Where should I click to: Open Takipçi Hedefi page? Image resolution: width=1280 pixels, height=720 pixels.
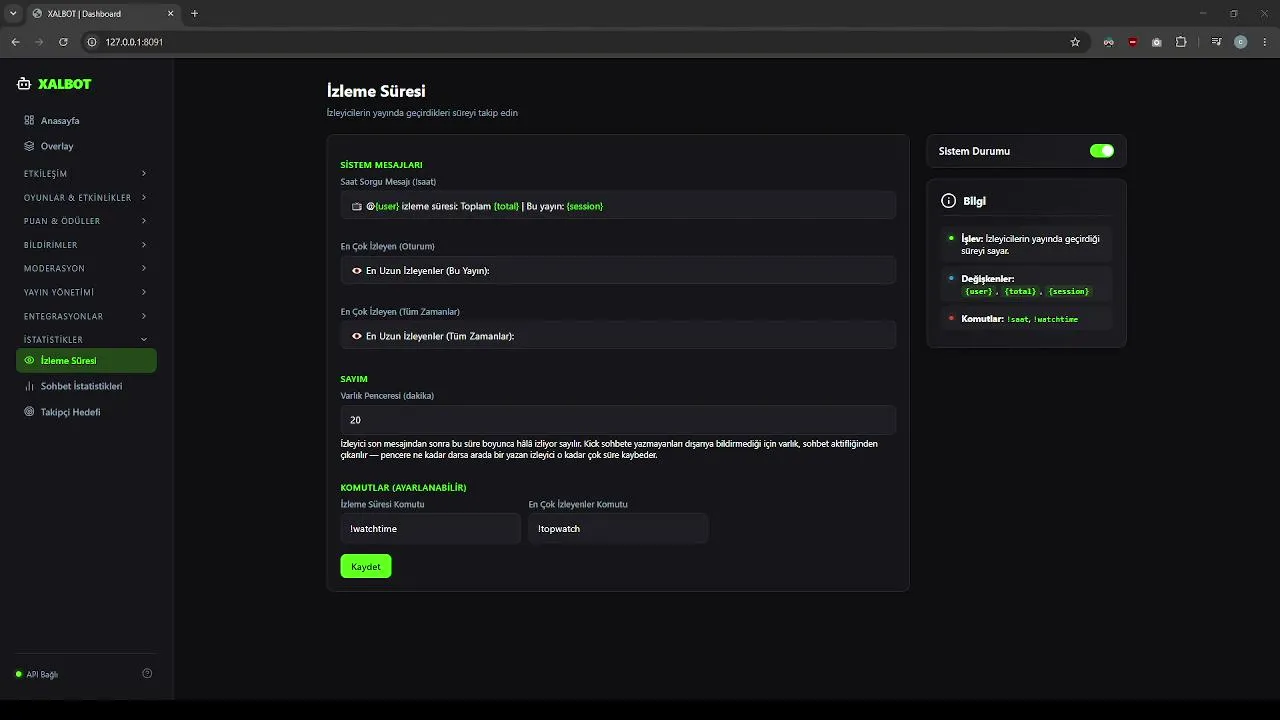point(87,412)
